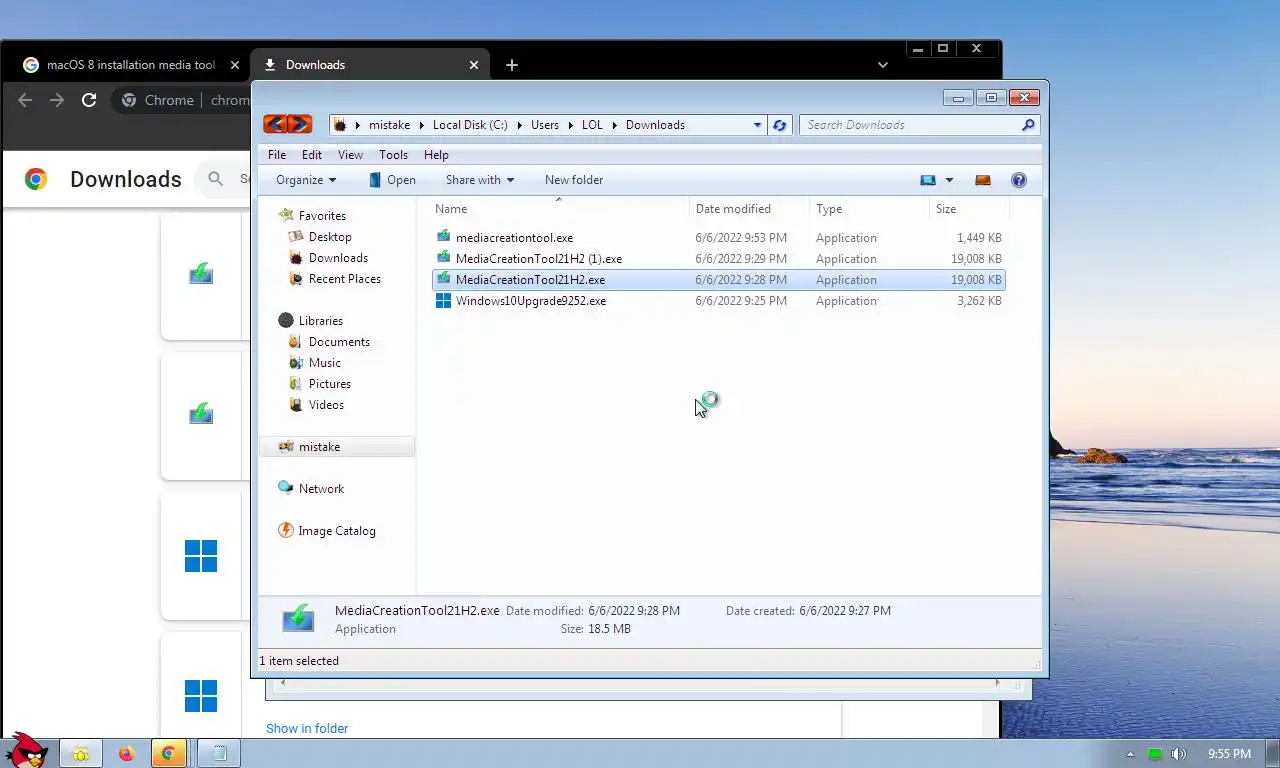The image size is (1280, 768).
Task: Select Downloads in Favorites
Action: pyautogui.click(x=338, y=258)
